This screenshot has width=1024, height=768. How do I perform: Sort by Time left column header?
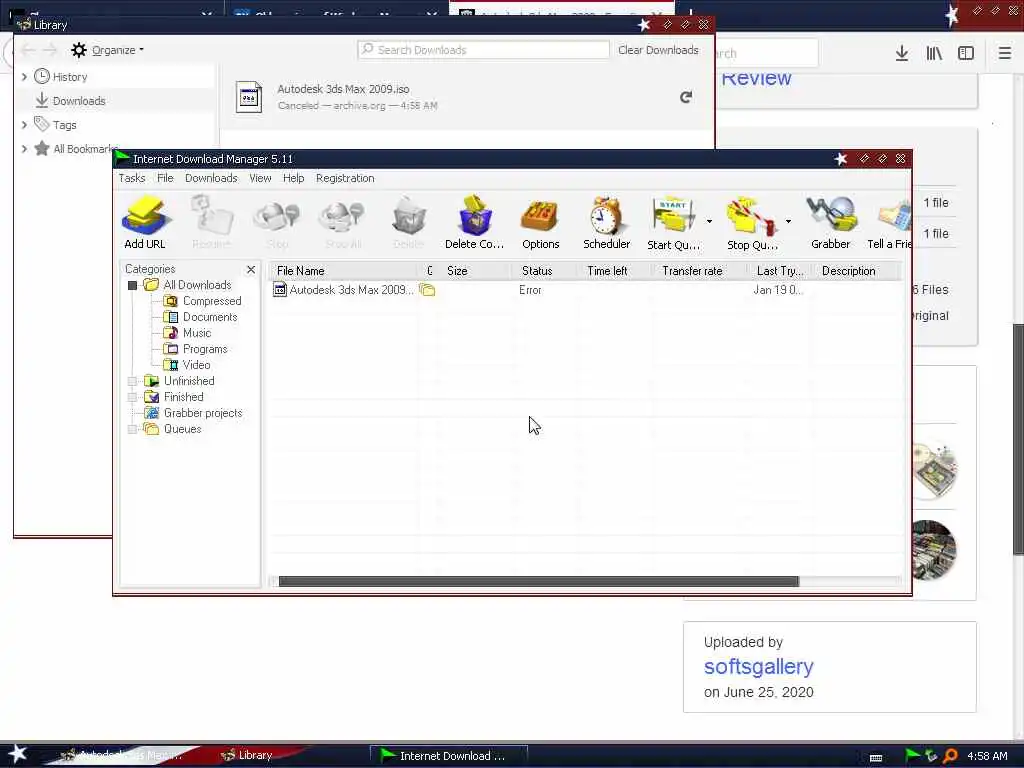pyautogui.click(x=615, y=271)
